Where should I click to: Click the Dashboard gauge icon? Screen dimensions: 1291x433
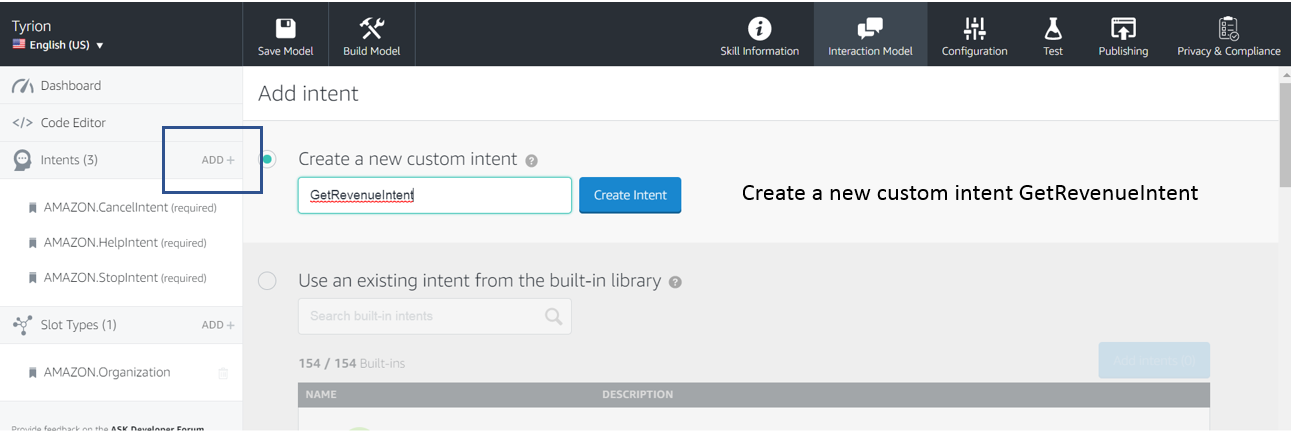22,85
